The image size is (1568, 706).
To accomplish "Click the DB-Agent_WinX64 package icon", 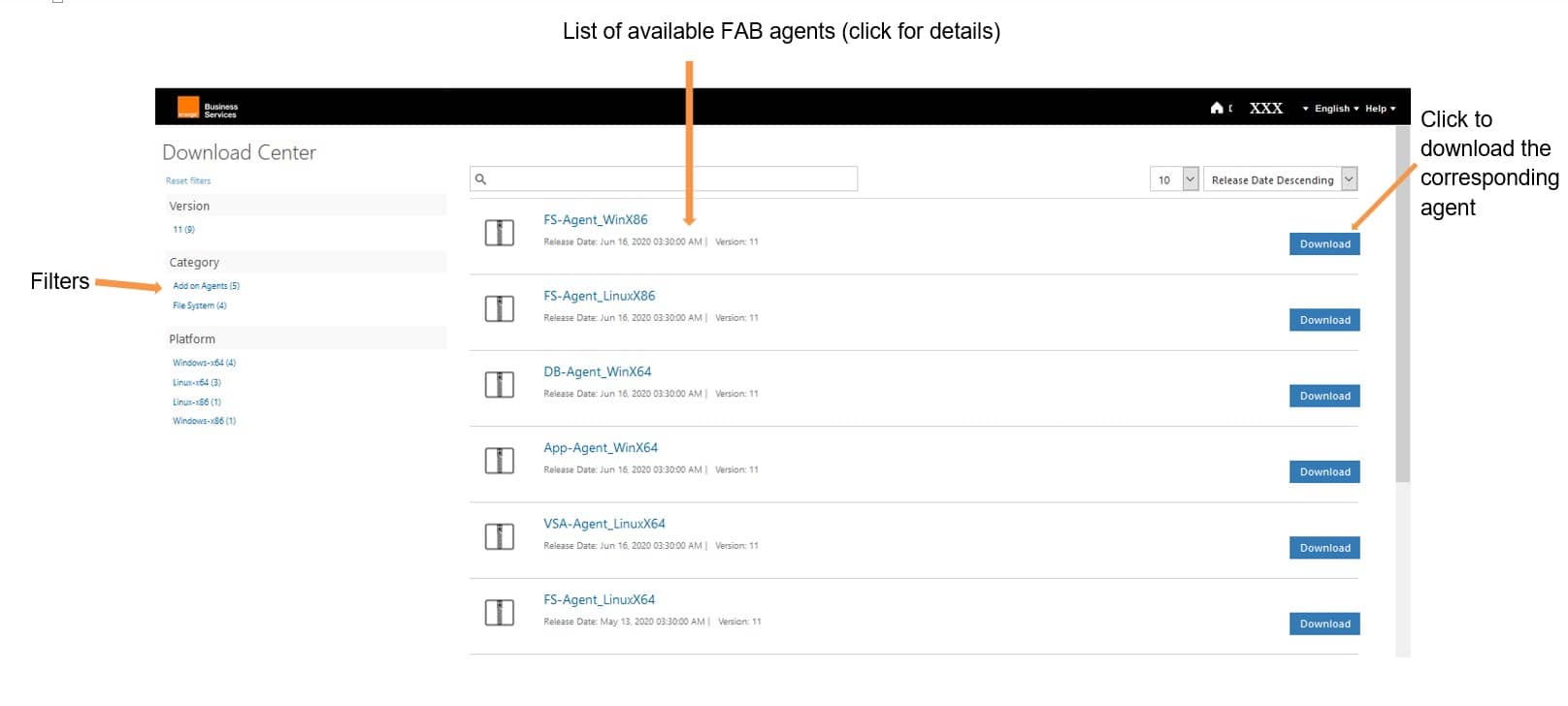I will click(x=499, y=384).
